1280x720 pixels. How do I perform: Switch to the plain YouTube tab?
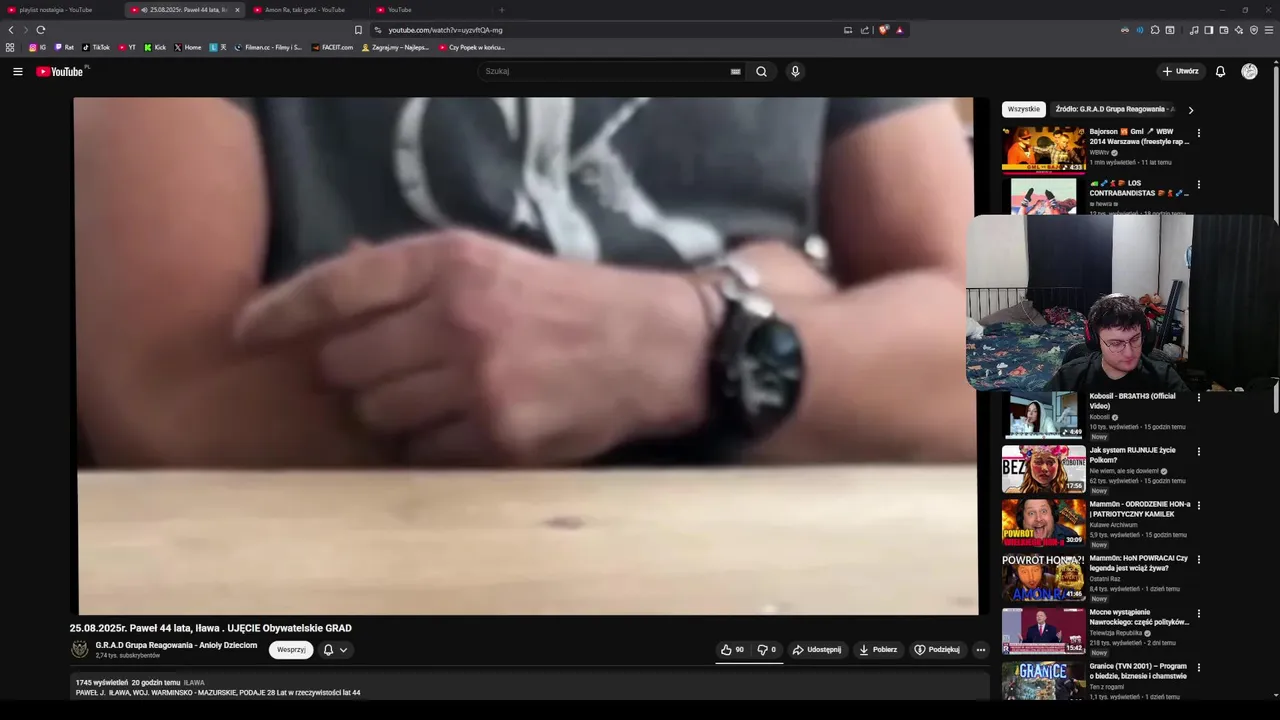coord(428,10)
